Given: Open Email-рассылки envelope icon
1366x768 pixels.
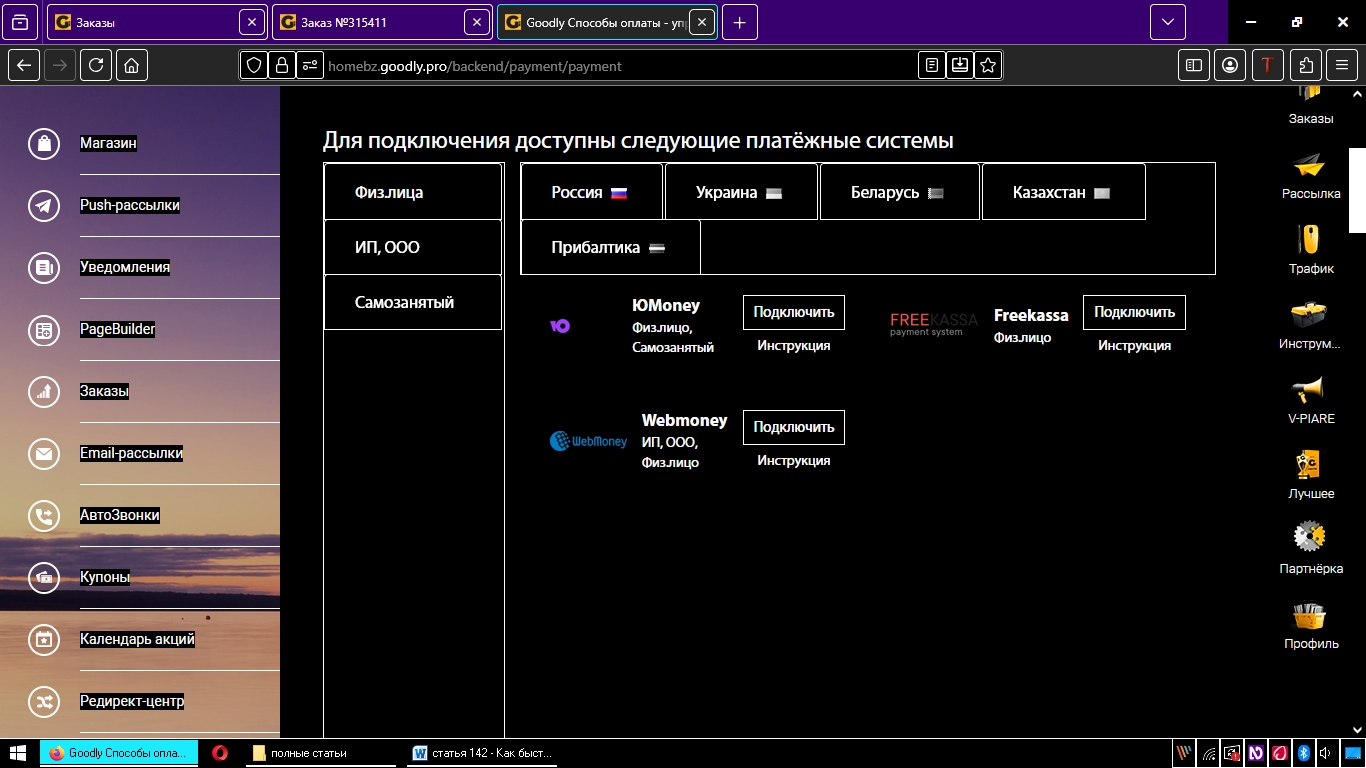Looking at the screenshot, I should (43, 453).
